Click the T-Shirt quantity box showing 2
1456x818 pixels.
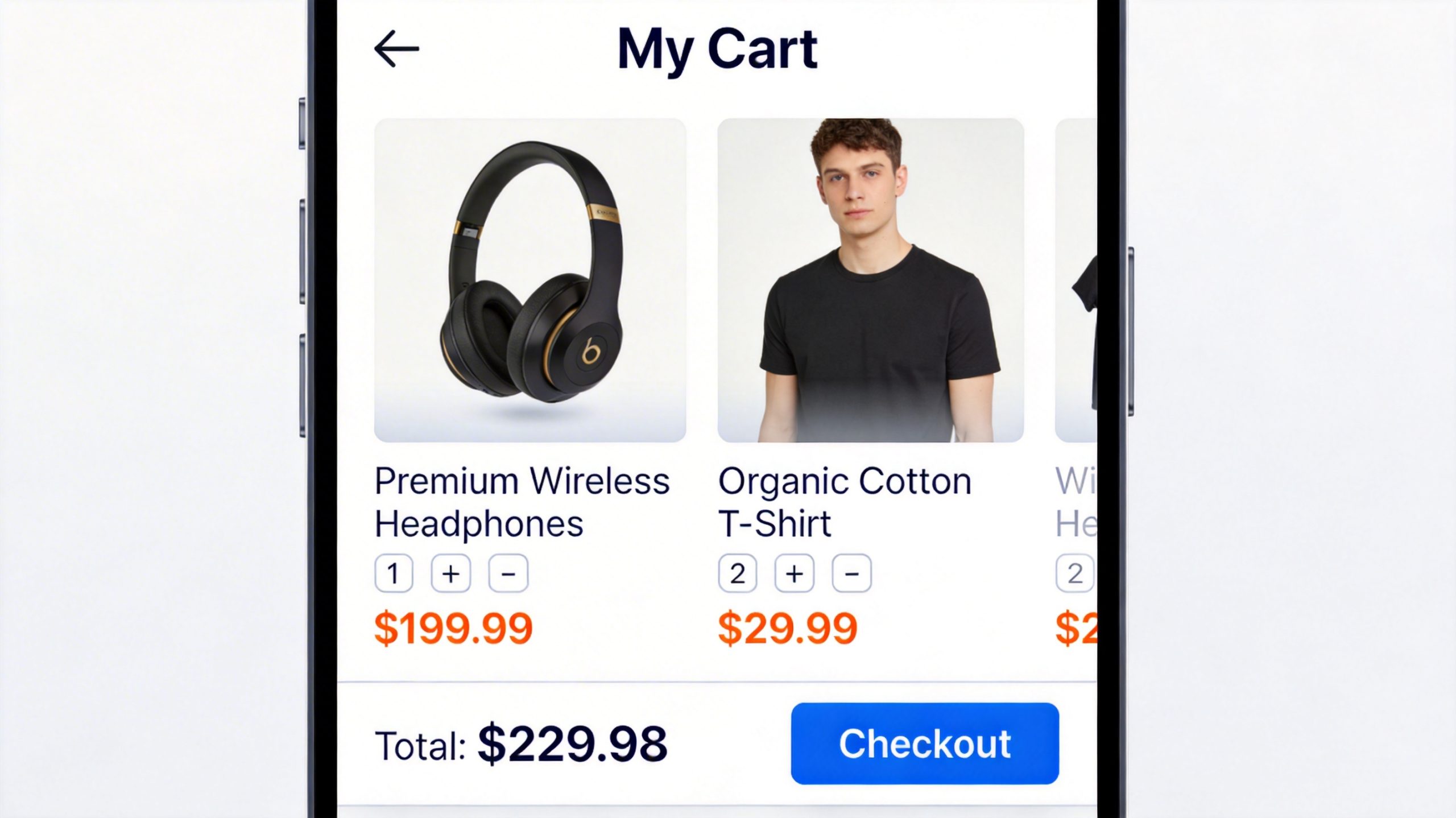(737, 573)
